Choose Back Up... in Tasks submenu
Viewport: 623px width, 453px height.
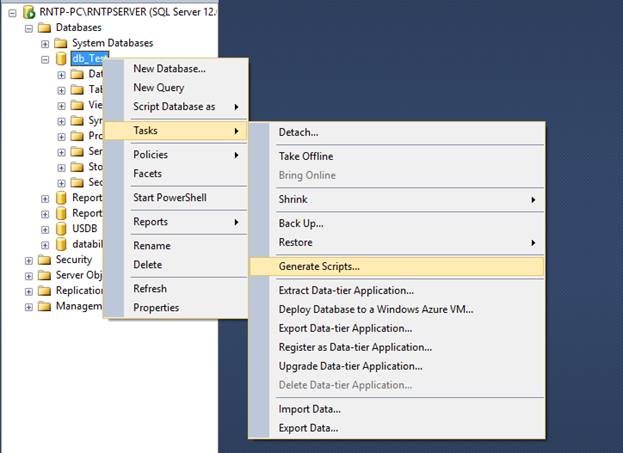[x=397, y=223]
